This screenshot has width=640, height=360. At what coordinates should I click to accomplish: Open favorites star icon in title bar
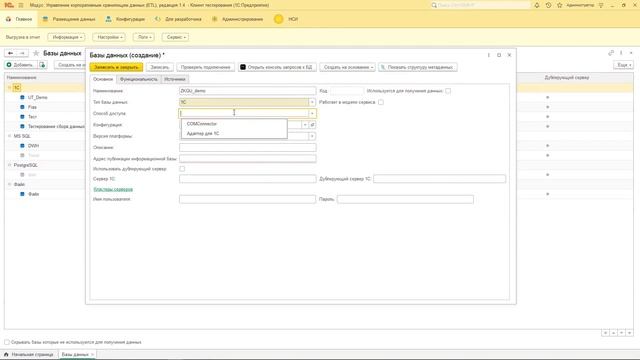(560, 5)
